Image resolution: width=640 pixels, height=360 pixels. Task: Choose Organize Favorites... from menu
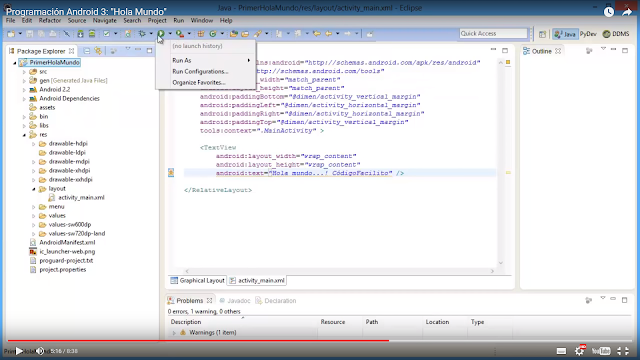(205, 82)
